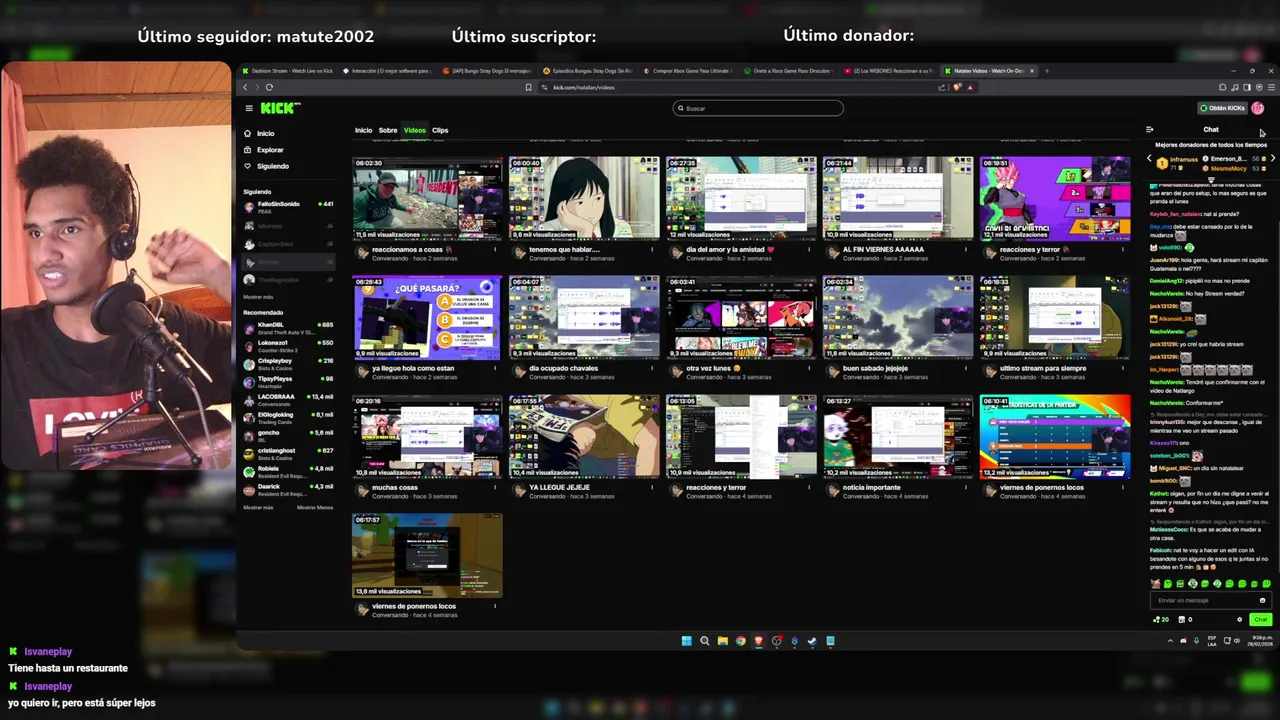This screenshot has width=1280, height=720.
Task: Select the Videos channel tab
Action: pyautogui.click(x=414, y=130)
